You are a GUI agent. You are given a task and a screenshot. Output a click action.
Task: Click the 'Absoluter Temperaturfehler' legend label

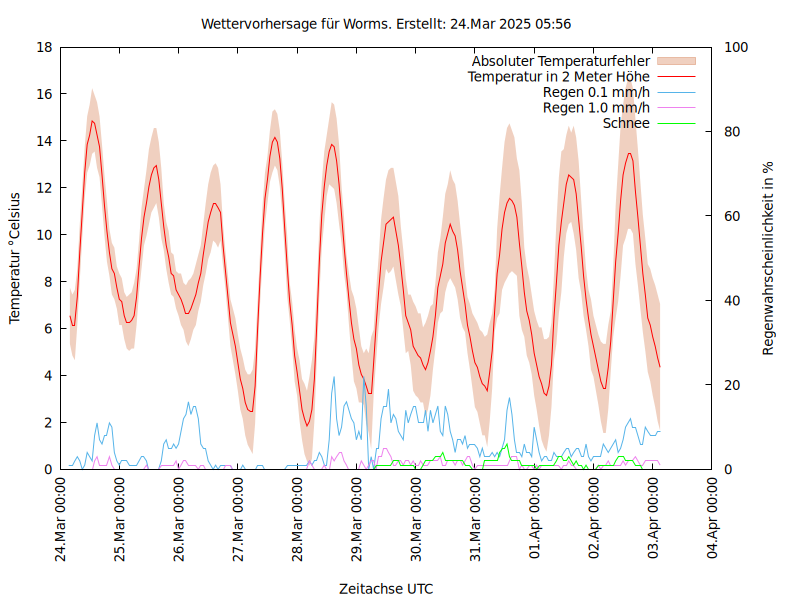pos(561,62)
